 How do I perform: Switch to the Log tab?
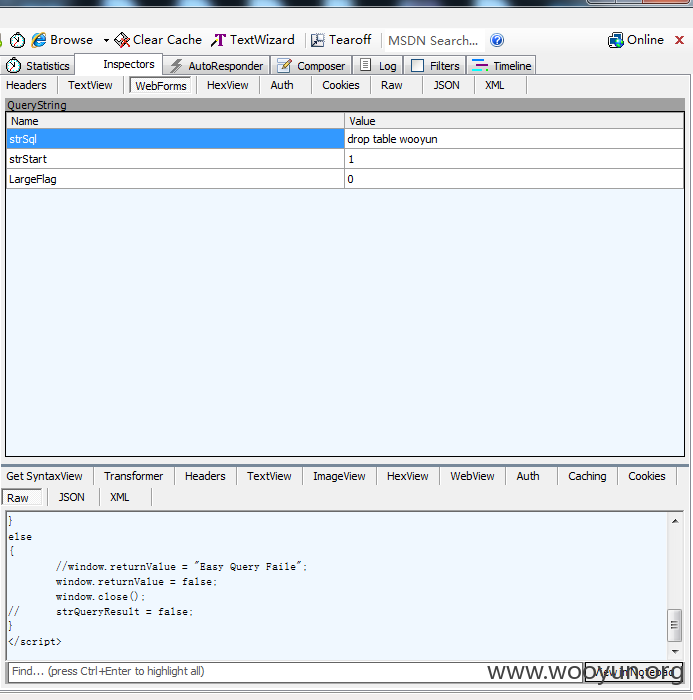point(378,66)
